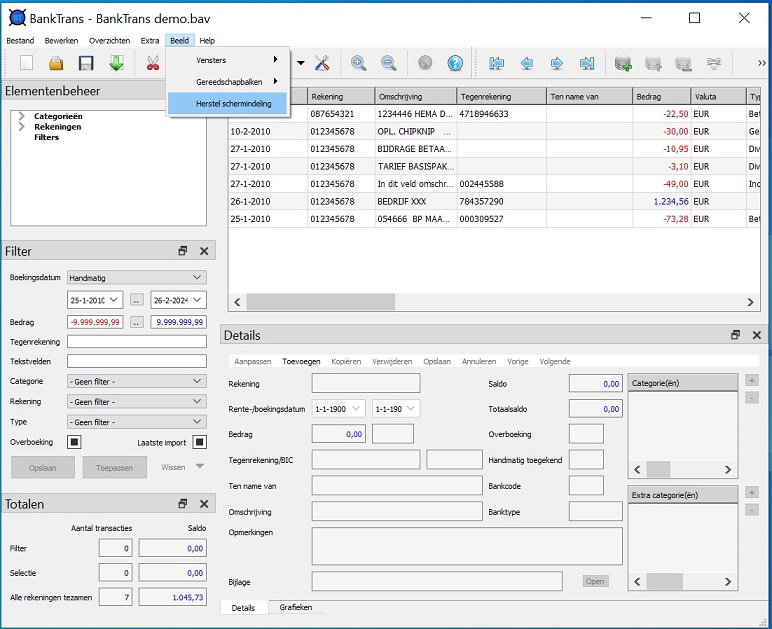The height and width of the screenshot is (629, 772).
Task: Click the save floppy disk icon
Action: [x=86, y=64]
